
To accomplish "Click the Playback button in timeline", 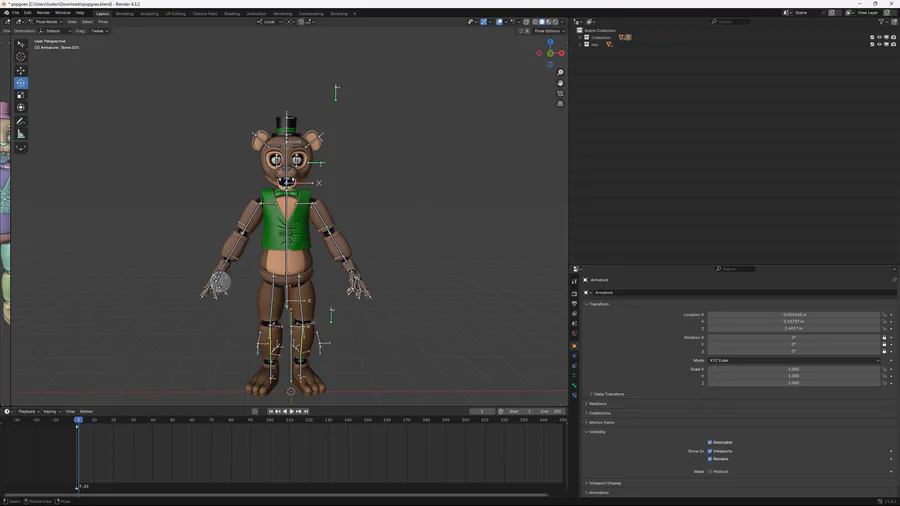I will click(x=27, y=411).
